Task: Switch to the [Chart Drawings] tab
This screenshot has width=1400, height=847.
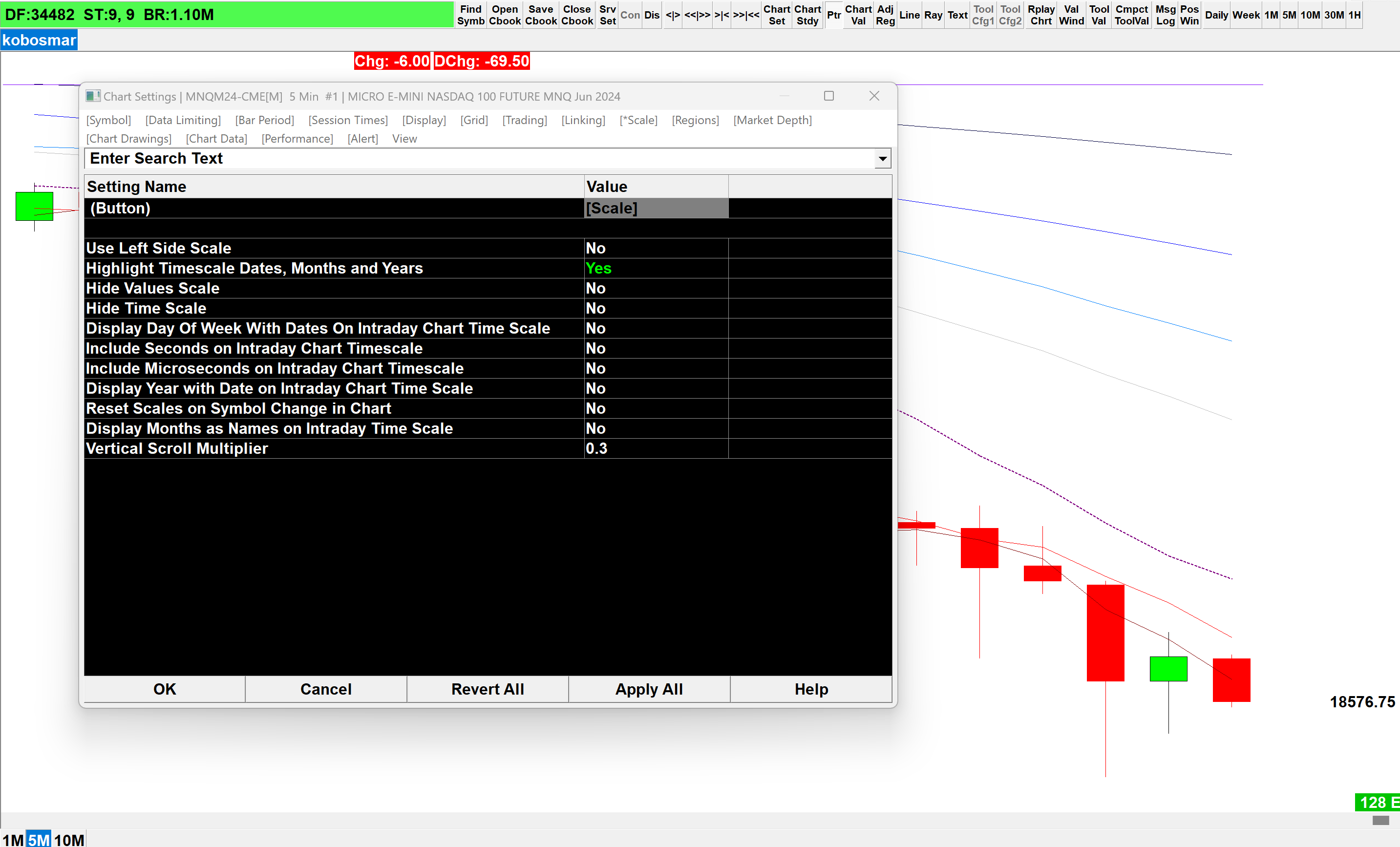Action: [x=128, y=139]
